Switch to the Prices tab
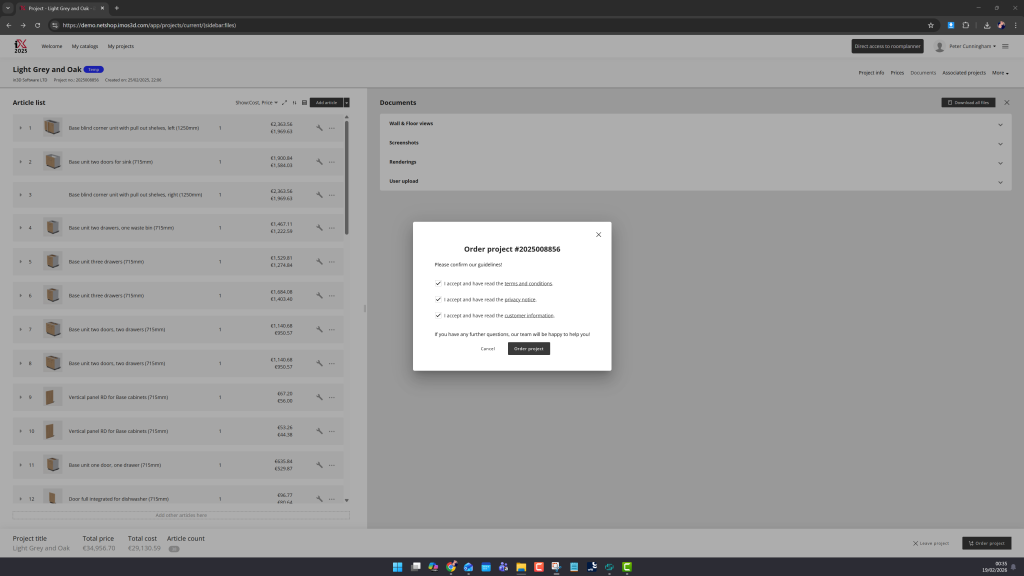 (x=897, y=73)
